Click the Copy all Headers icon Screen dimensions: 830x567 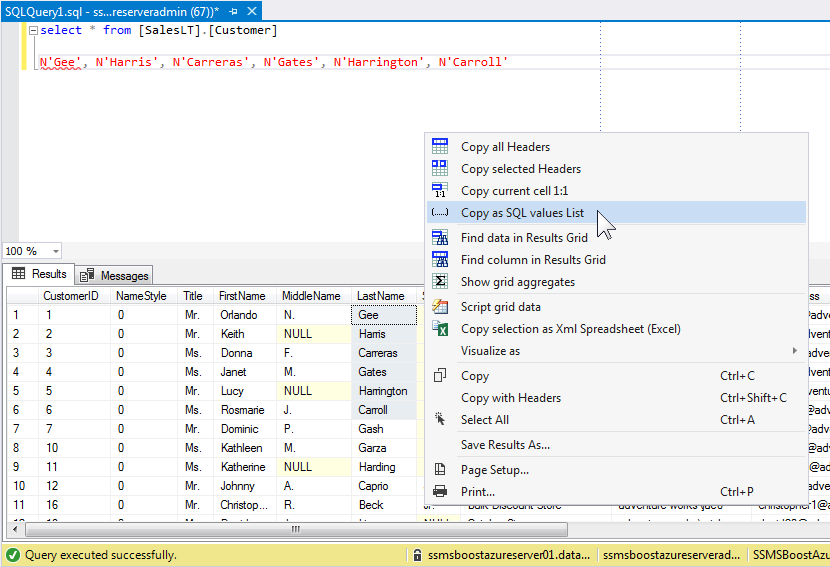[x=440, y=146]
